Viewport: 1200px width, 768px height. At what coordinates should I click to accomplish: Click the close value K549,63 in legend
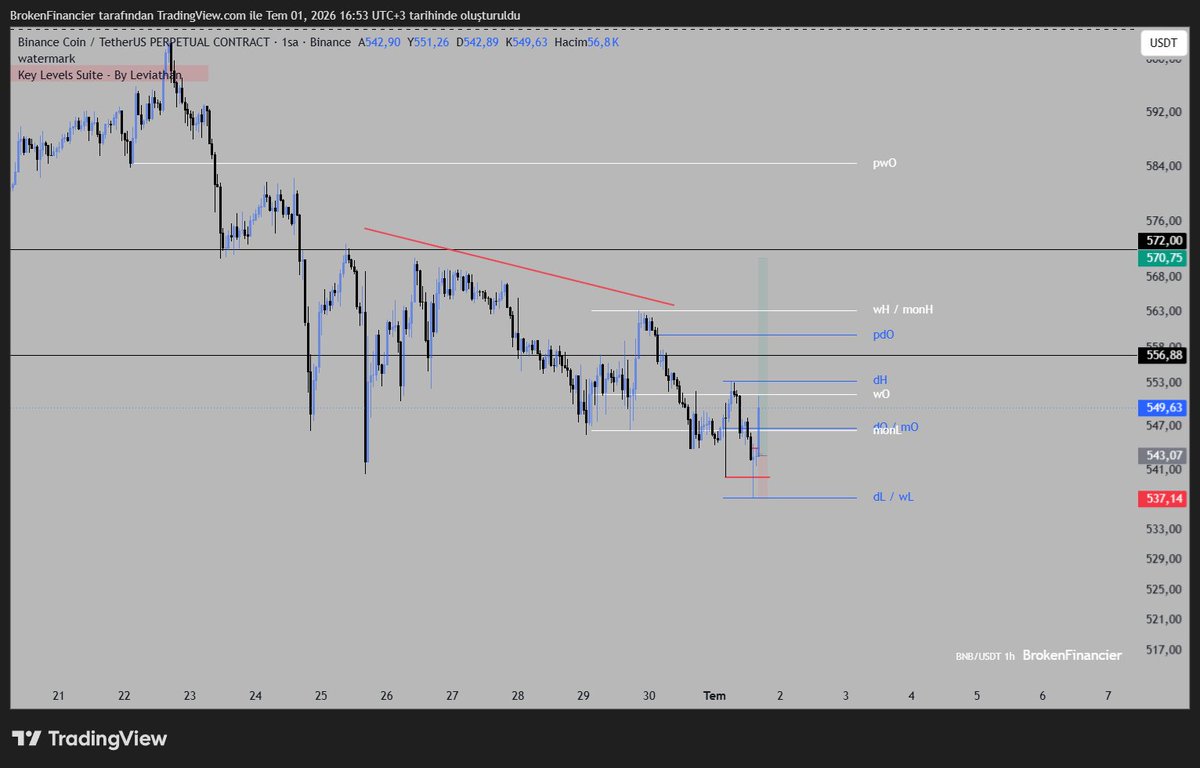(527, 42)
